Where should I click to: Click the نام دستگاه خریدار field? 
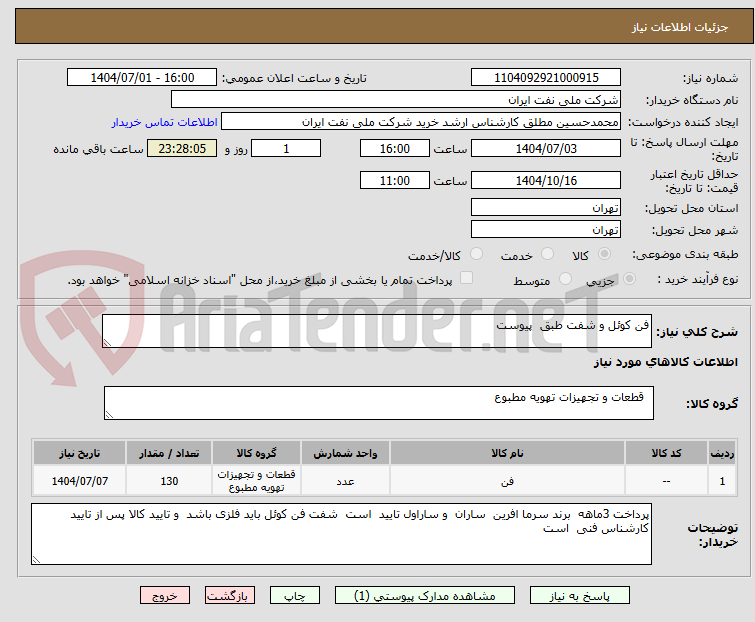[396, 100]
